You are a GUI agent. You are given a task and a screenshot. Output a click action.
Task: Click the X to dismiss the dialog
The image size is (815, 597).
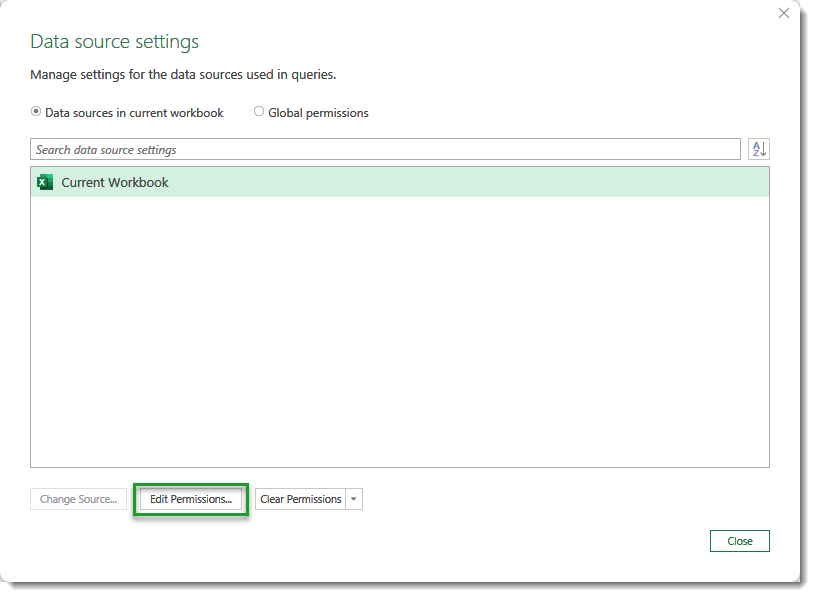[x=784, y=13]
